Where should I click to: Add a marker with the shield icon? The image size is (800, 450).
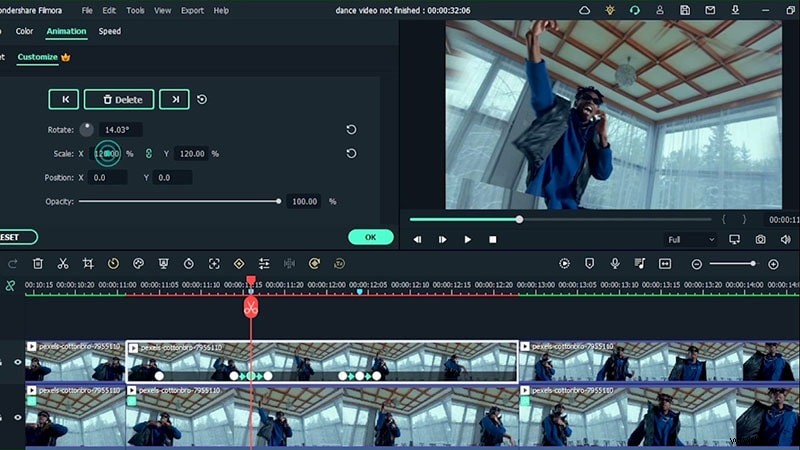[x=589, y=264]
